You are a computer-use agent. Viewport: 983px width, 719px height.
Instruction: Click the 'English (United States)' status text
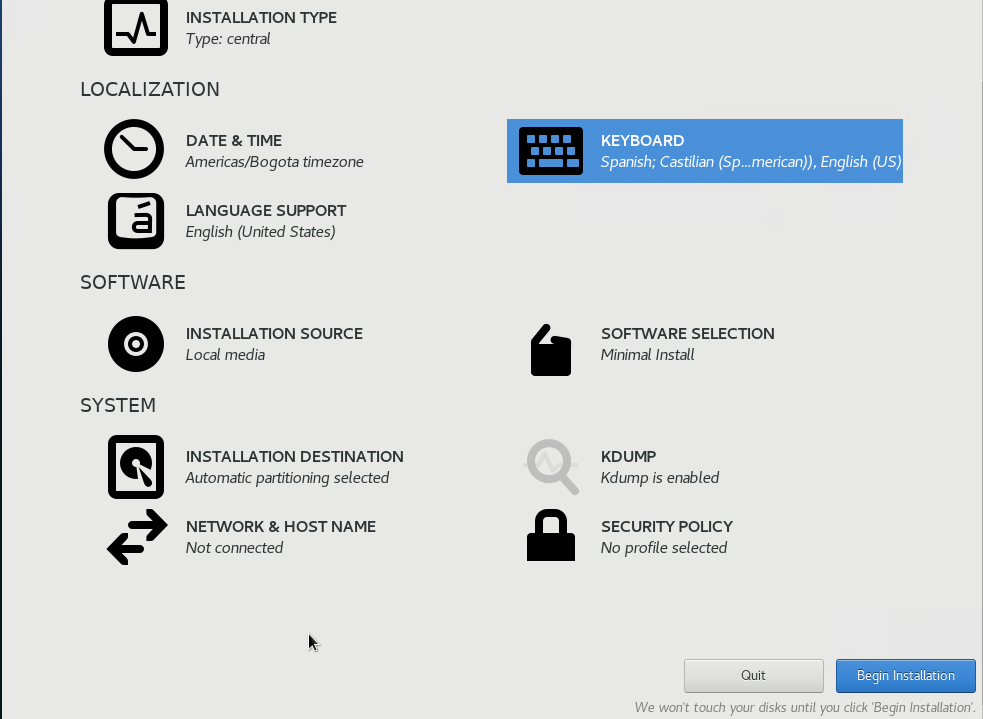click(261, 232)
